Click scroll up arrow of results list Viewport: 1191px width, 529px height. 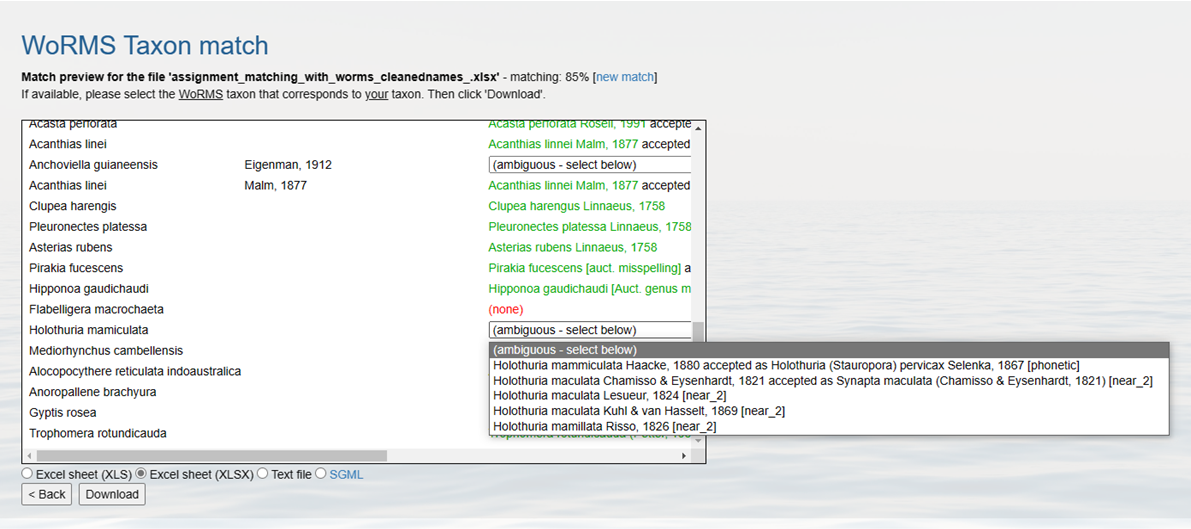tap(698, 128)
